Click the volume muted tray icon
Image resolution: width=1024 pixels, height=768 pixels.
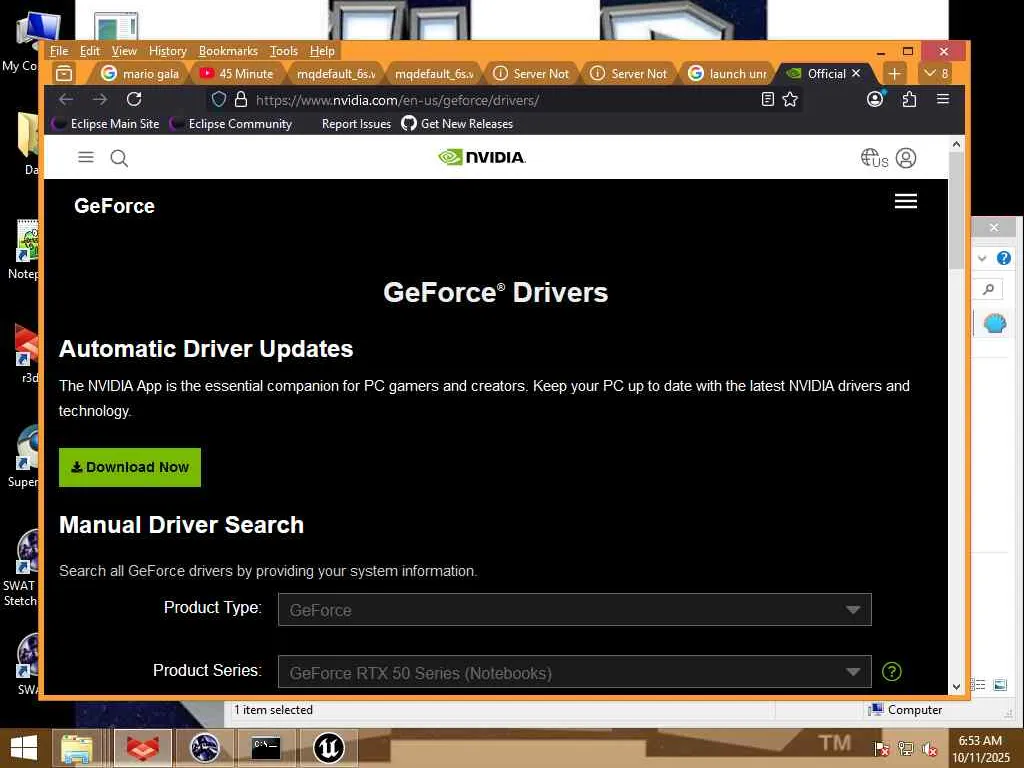click(929, 748)
